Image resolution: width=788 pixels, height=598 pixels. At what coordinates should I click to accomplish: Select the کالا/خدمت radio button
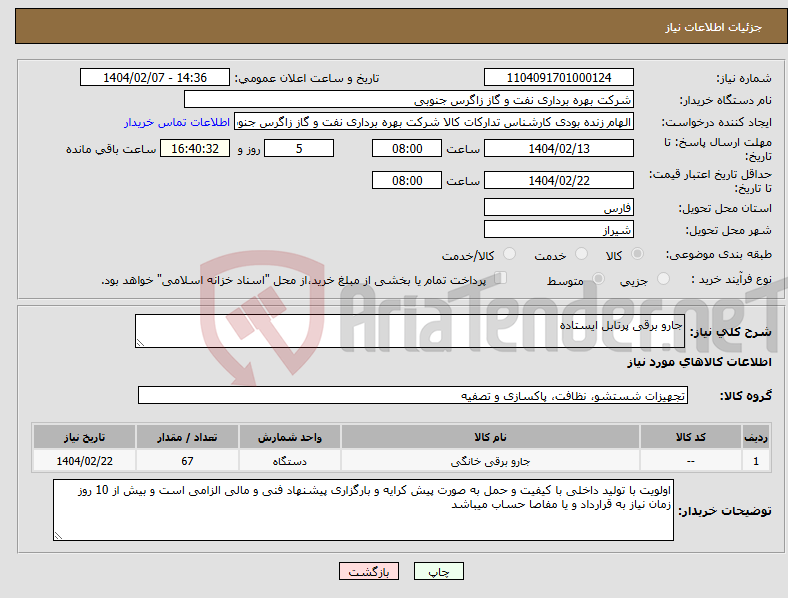(x=510, y=254)
